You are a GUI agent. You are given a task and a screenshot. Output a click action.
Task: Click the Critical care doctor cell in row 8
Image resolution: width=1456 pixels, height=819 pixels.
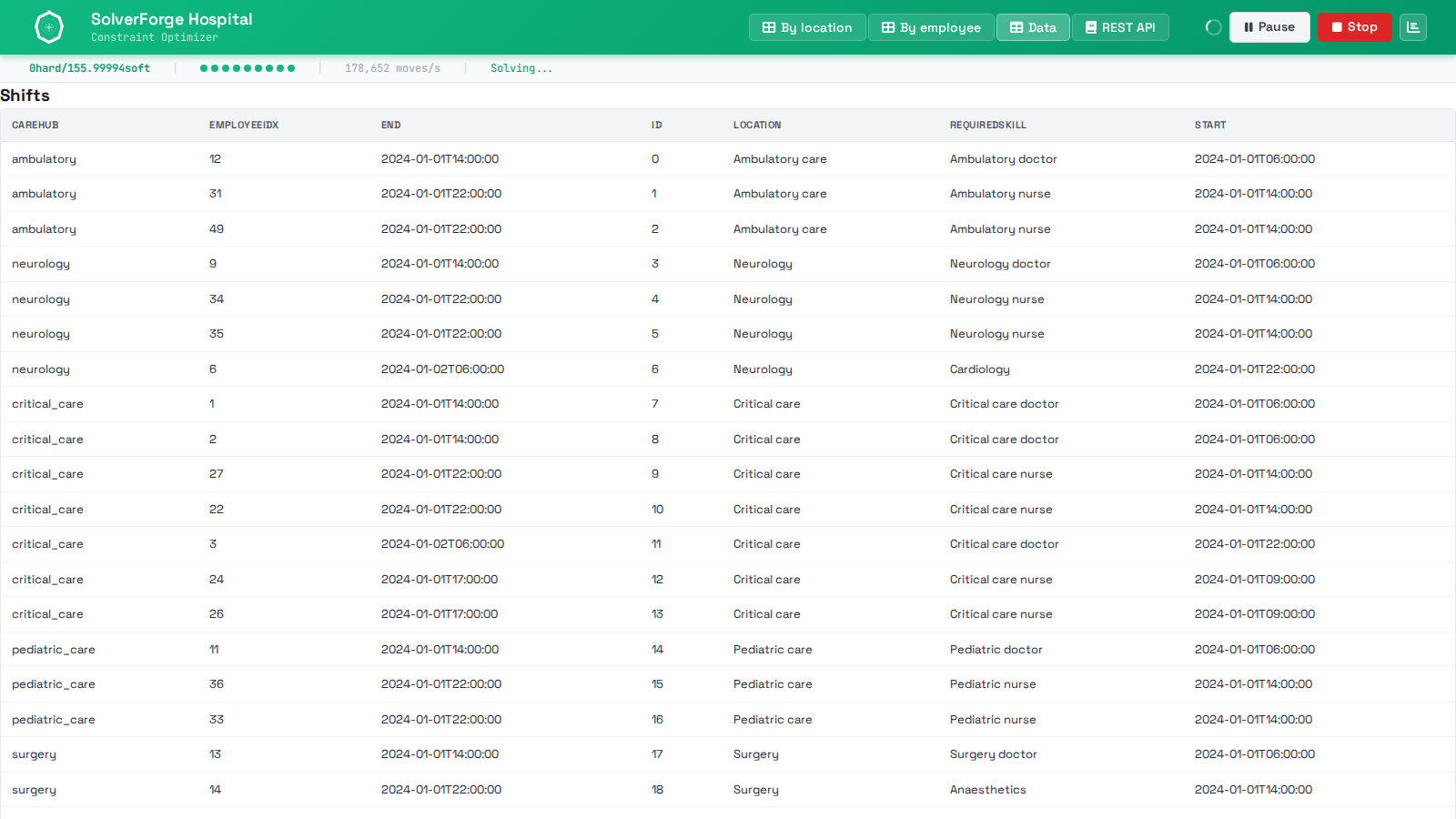tap(1005, 440)
